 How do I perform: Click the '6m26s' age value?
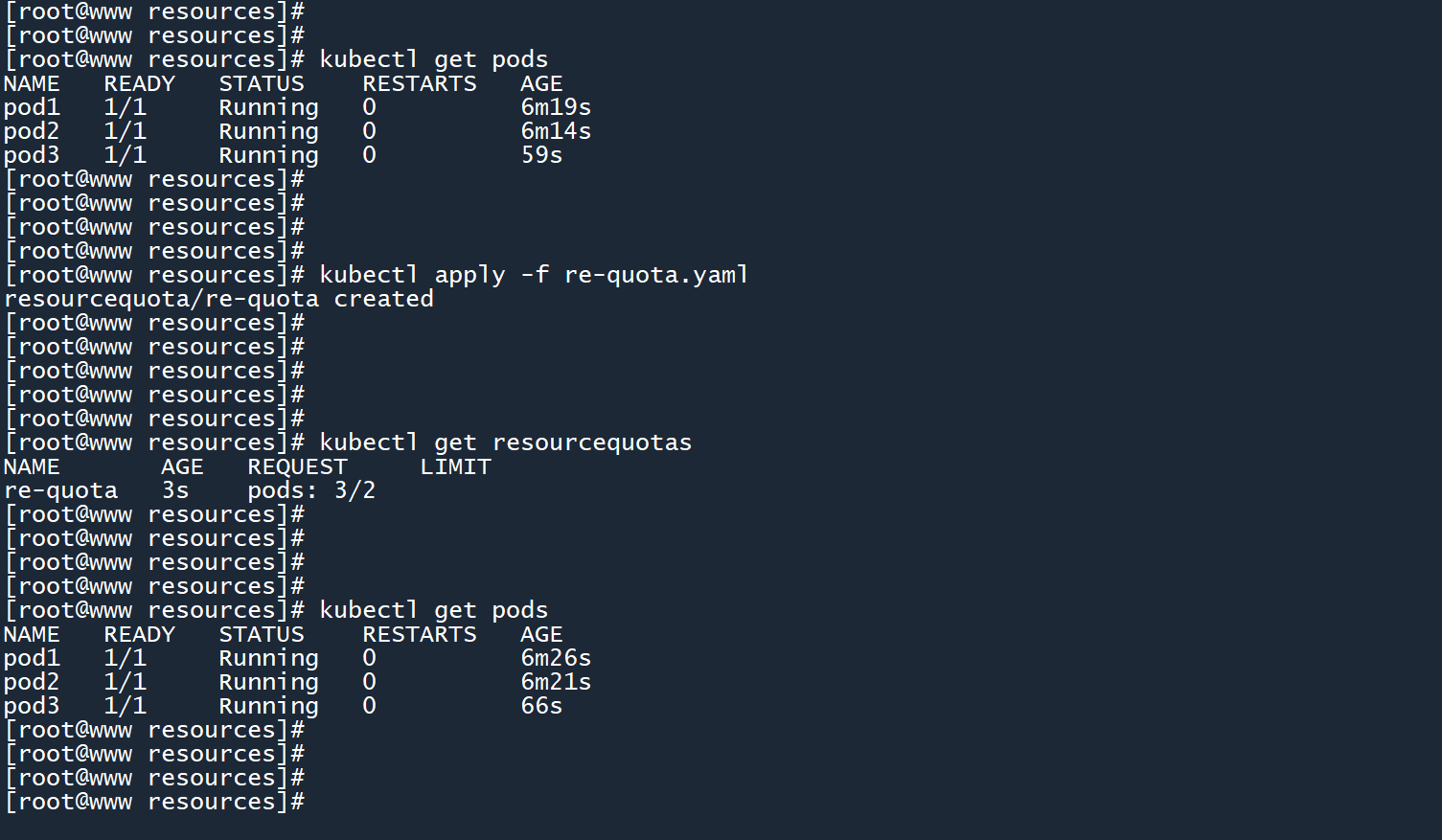[x=556, y=658]
